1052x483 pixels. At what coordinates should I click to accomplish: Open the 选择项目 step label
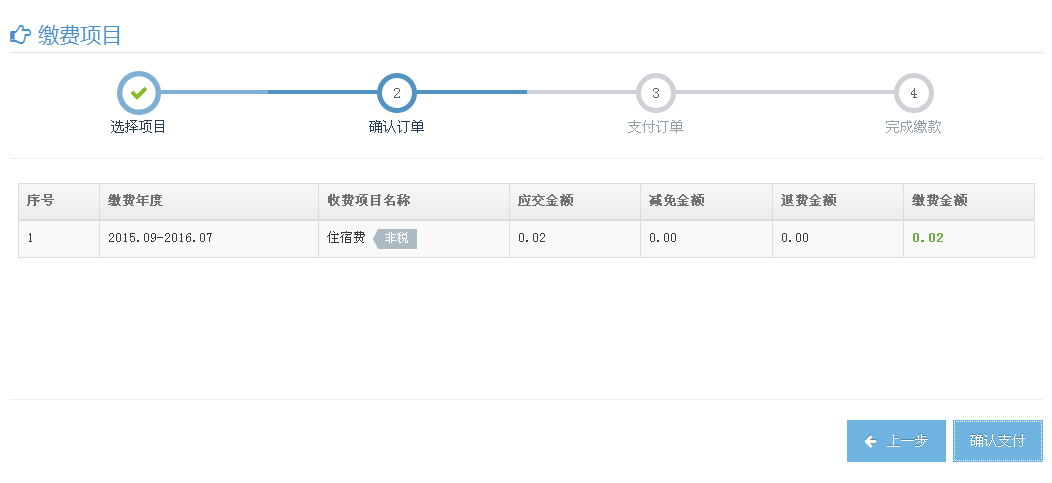click(138, 127)
